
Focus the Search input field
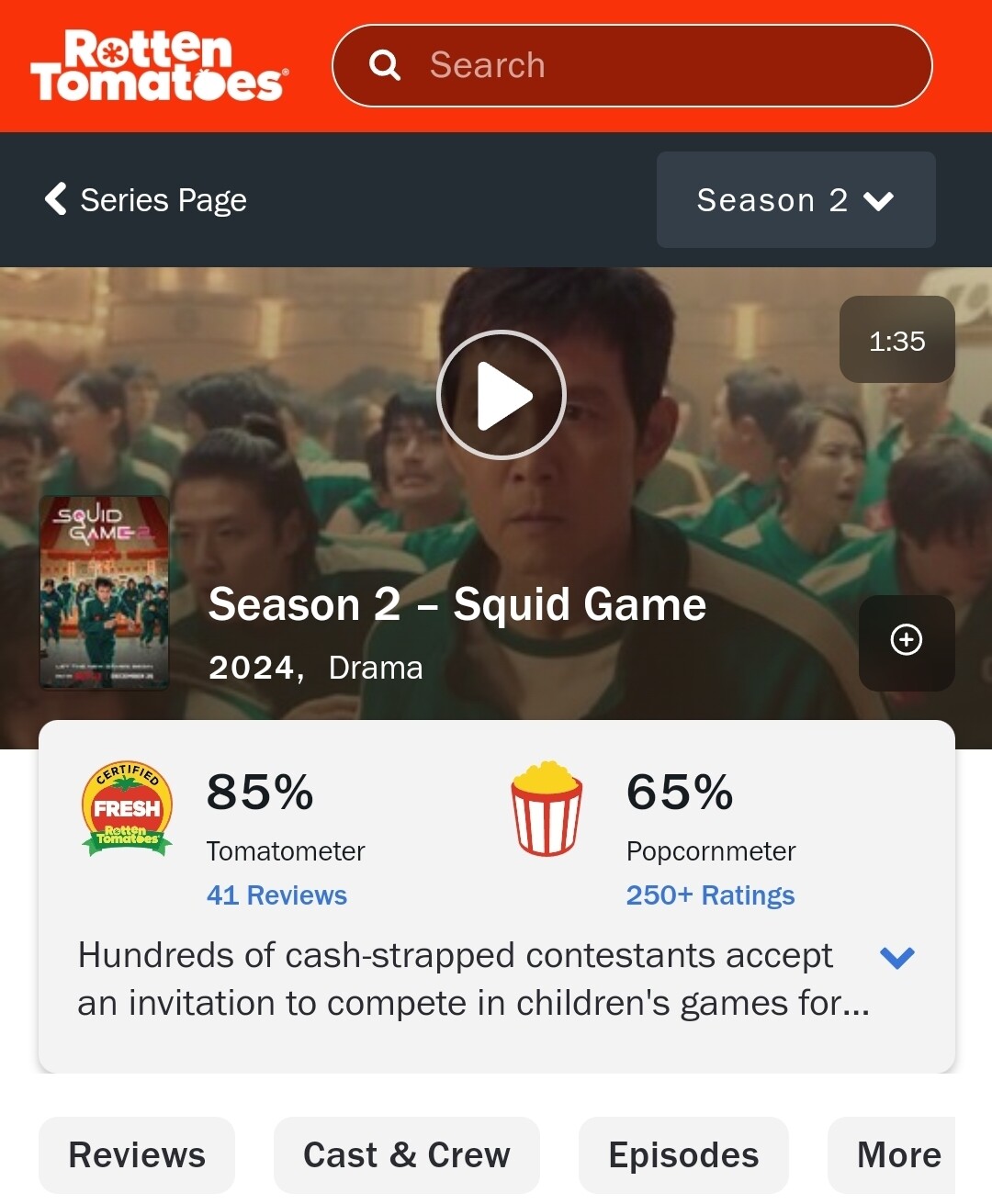632,66
